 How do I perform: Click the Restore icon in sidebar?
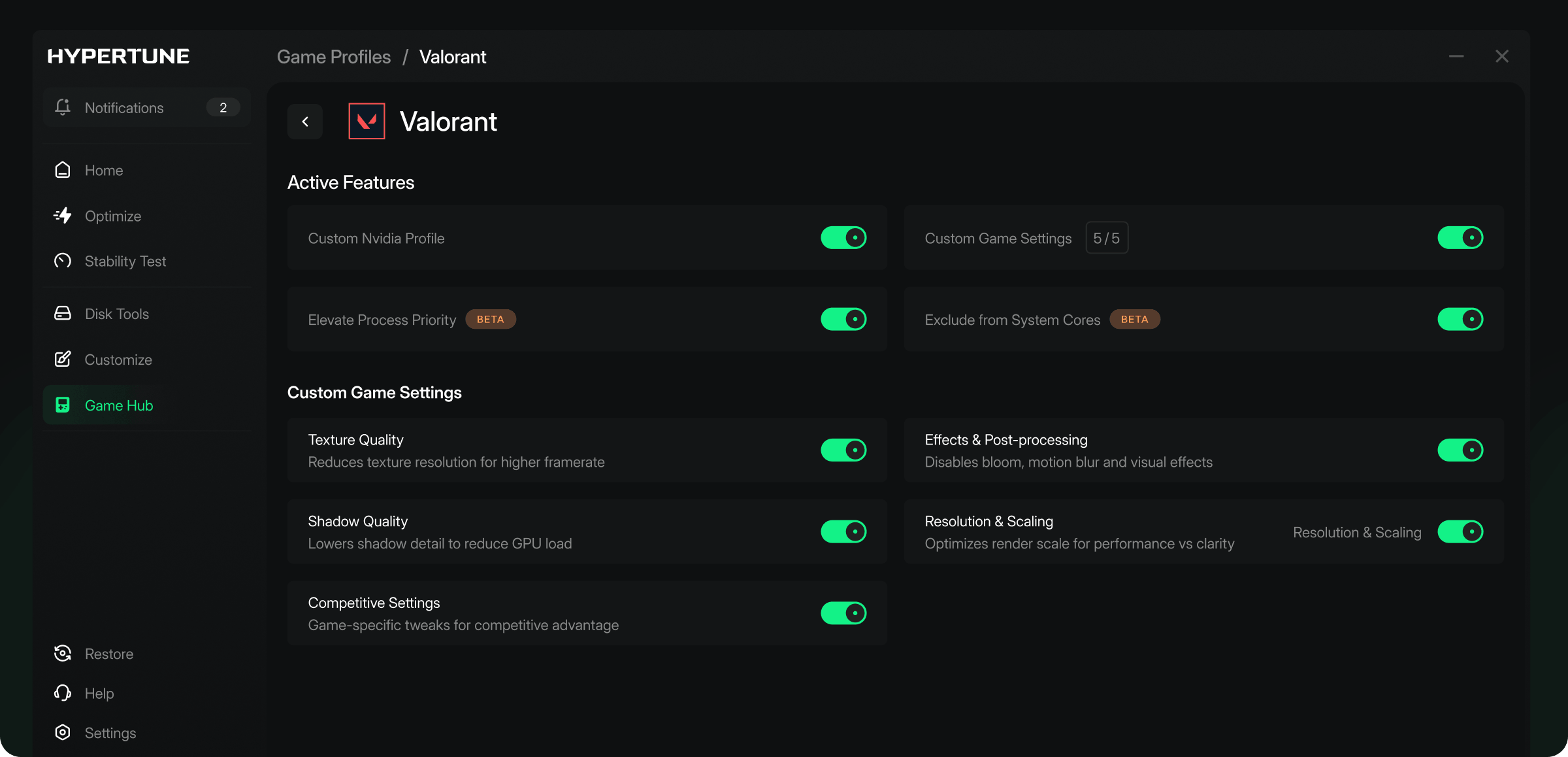tap(63, 653)
